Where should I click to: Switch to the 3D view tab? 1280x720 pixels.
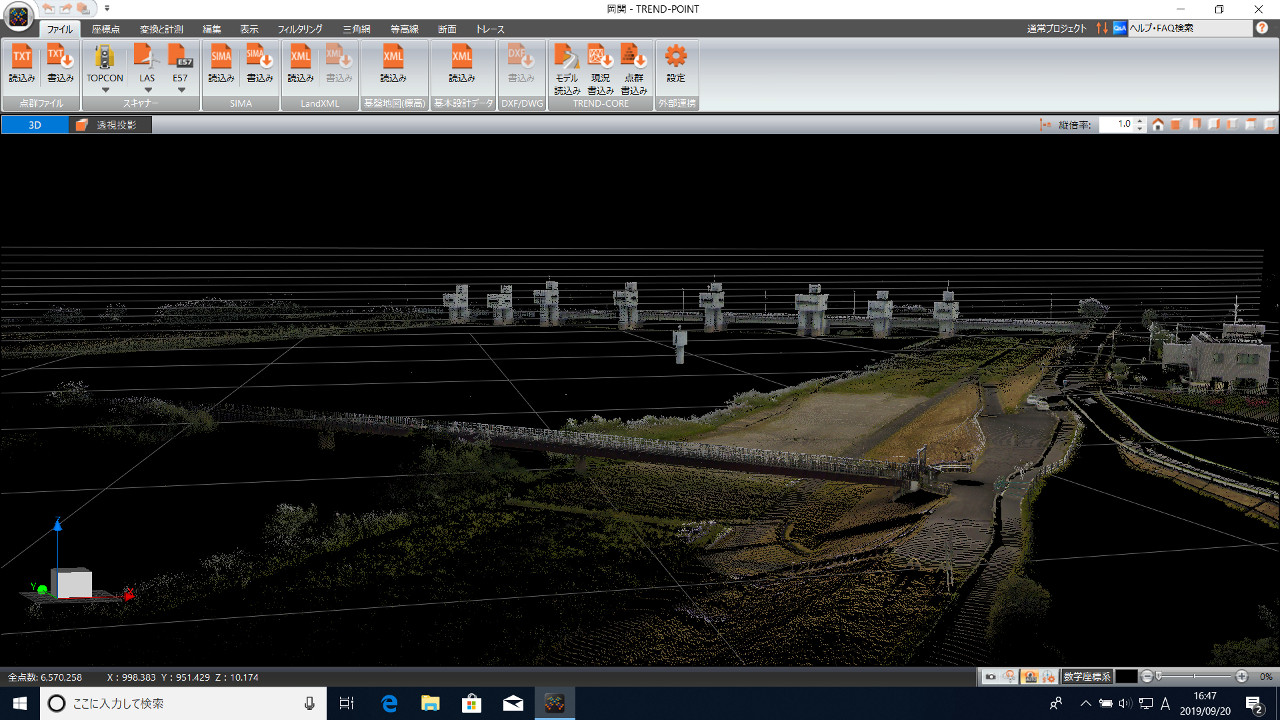tap(35, 125)
